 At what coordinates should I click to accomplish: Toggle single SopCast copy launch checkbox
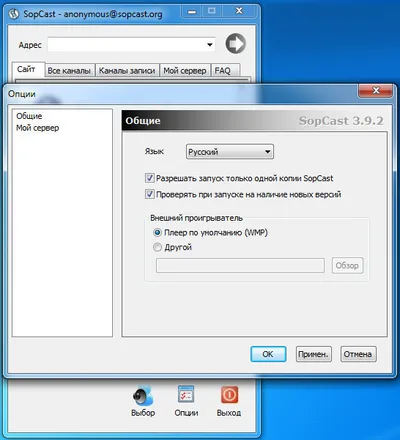(x=149, y=178)
